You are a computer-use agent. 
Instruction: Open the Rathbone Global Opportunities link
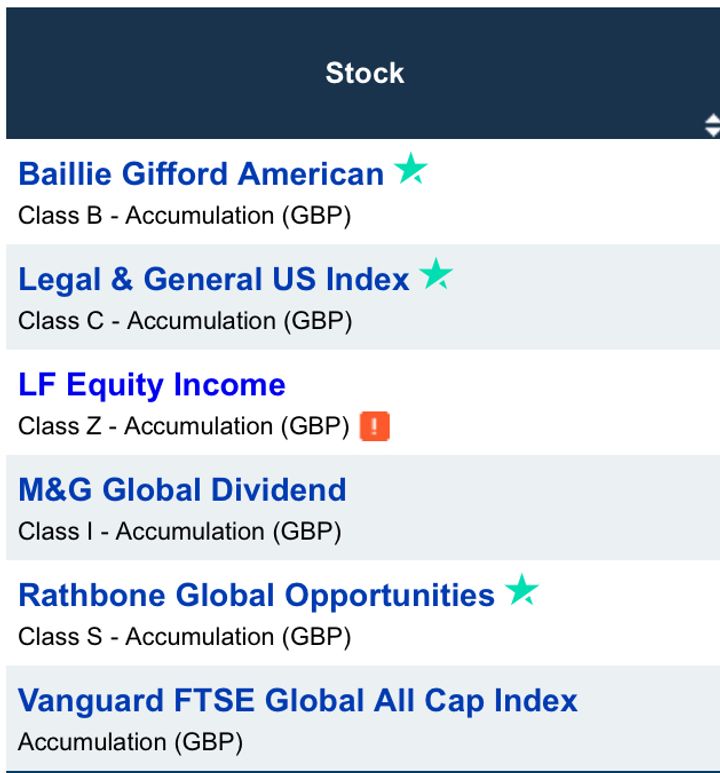pyautogui.click(x=256, y=595)
